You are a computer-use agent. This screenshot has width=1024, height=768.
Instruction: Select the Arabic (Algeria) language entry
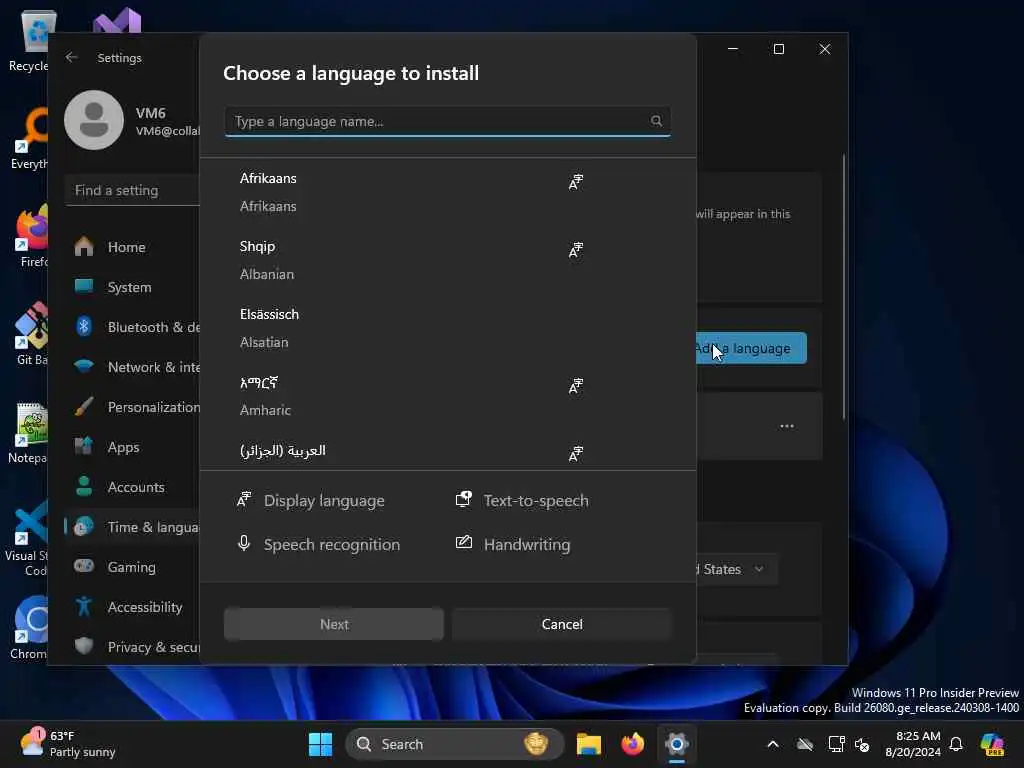coord(448,452)
